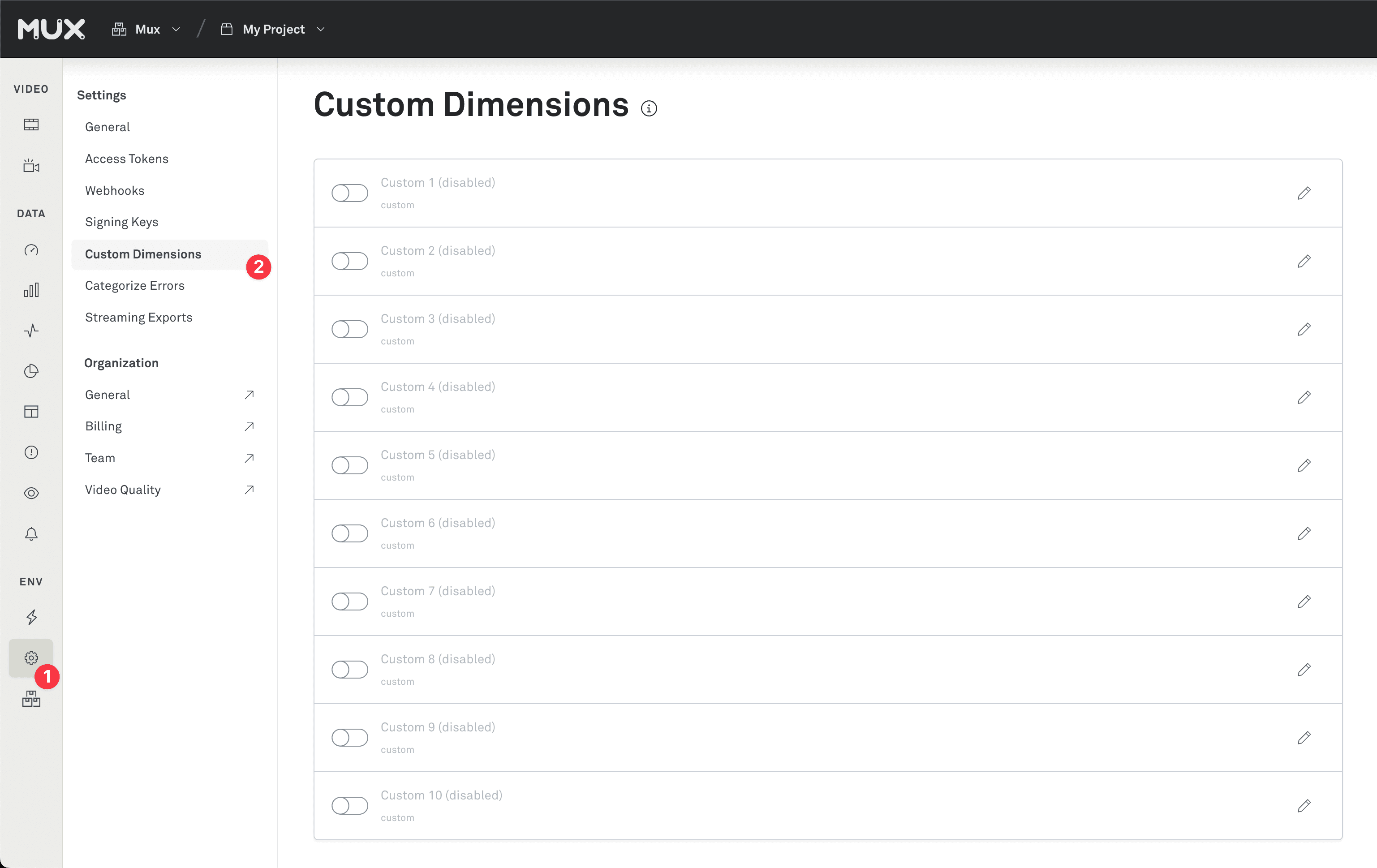Click the eye views icon in sidebar
Image resolution: width=1377 pixels, height=868 pixels.
[x=31, y=493]
